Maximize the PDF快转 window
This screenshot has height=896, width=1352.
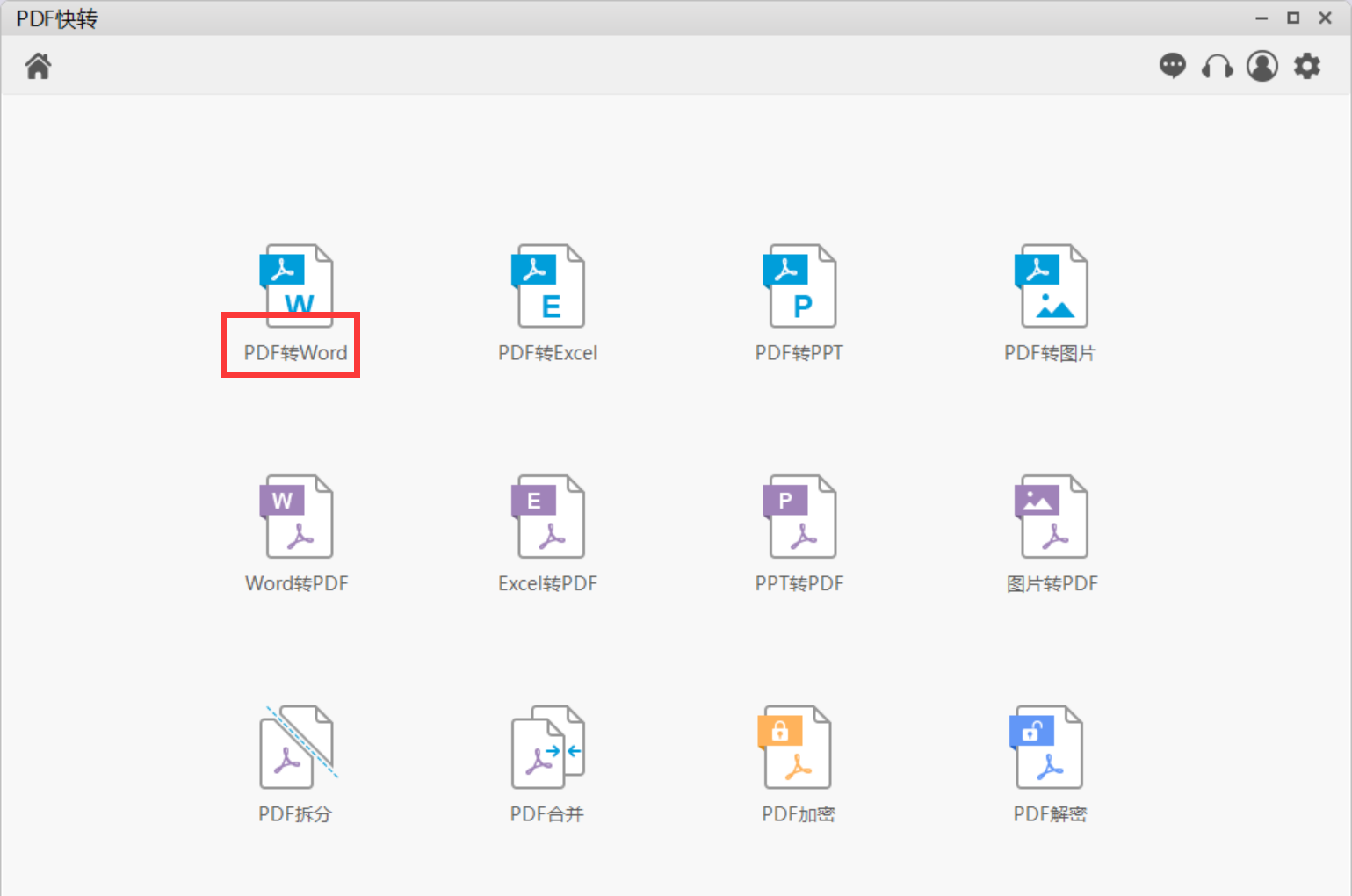1293,18
